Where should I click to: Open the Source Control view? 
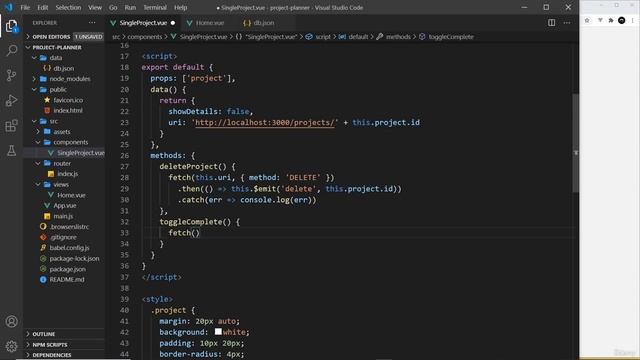[11, 76]
